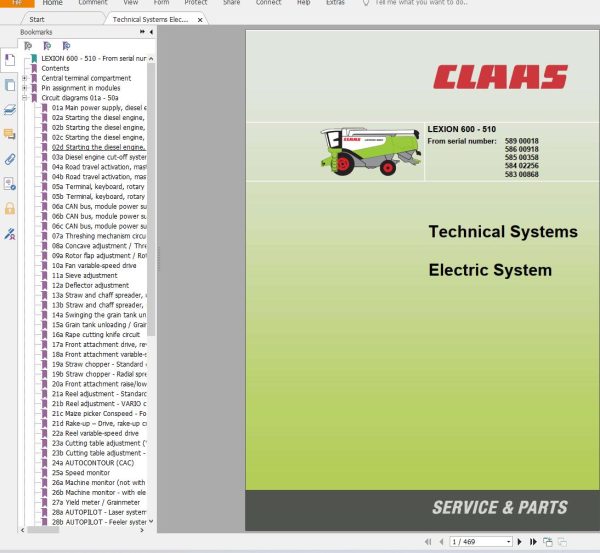The height and width of the screenshot is (553, 600).
Task: Click the horizontal scrollbar left arrow in bookmarks
Action: point(23,530)
